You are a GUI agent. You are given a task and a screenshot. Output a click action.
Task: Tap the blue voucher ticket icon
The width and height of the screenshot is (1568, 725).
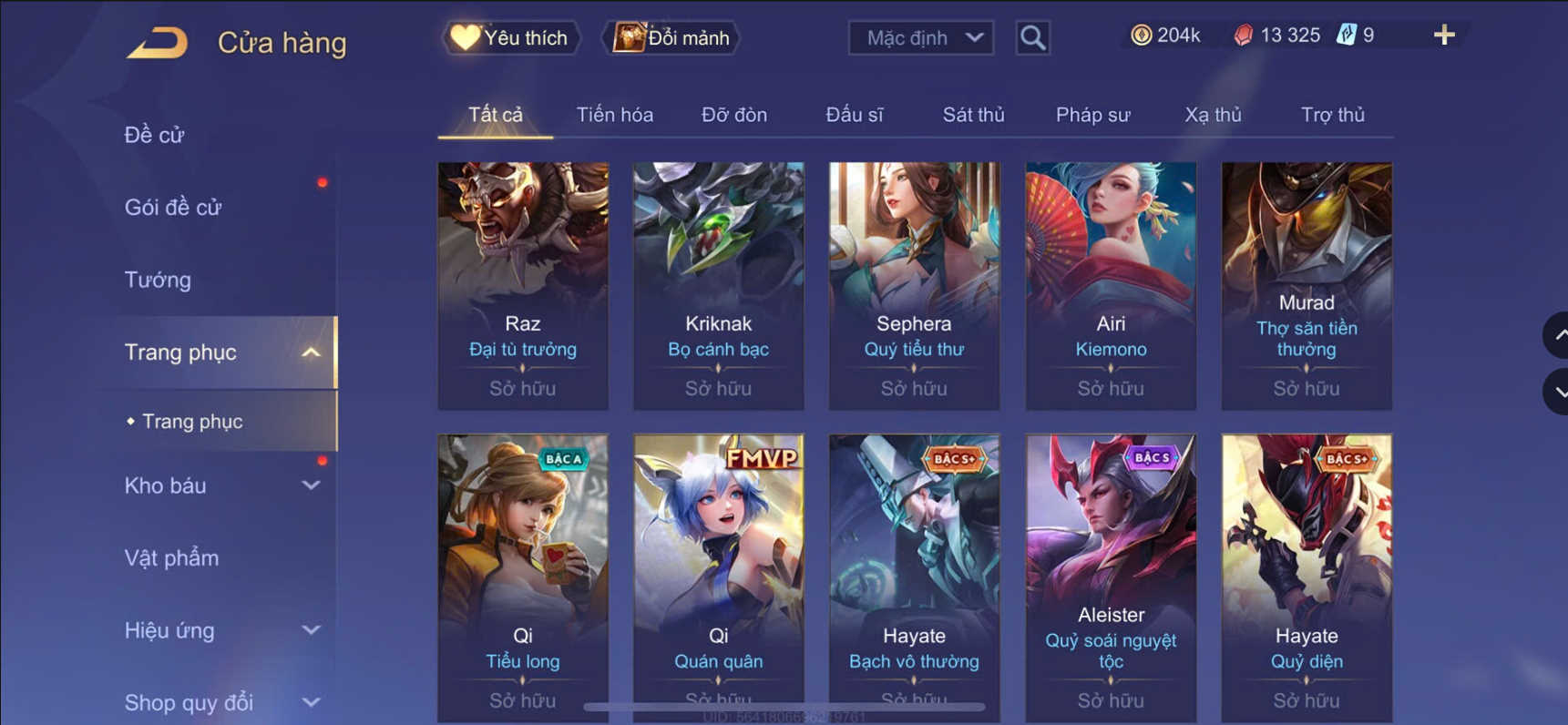pyautogui.click(x=1346, y=36)
